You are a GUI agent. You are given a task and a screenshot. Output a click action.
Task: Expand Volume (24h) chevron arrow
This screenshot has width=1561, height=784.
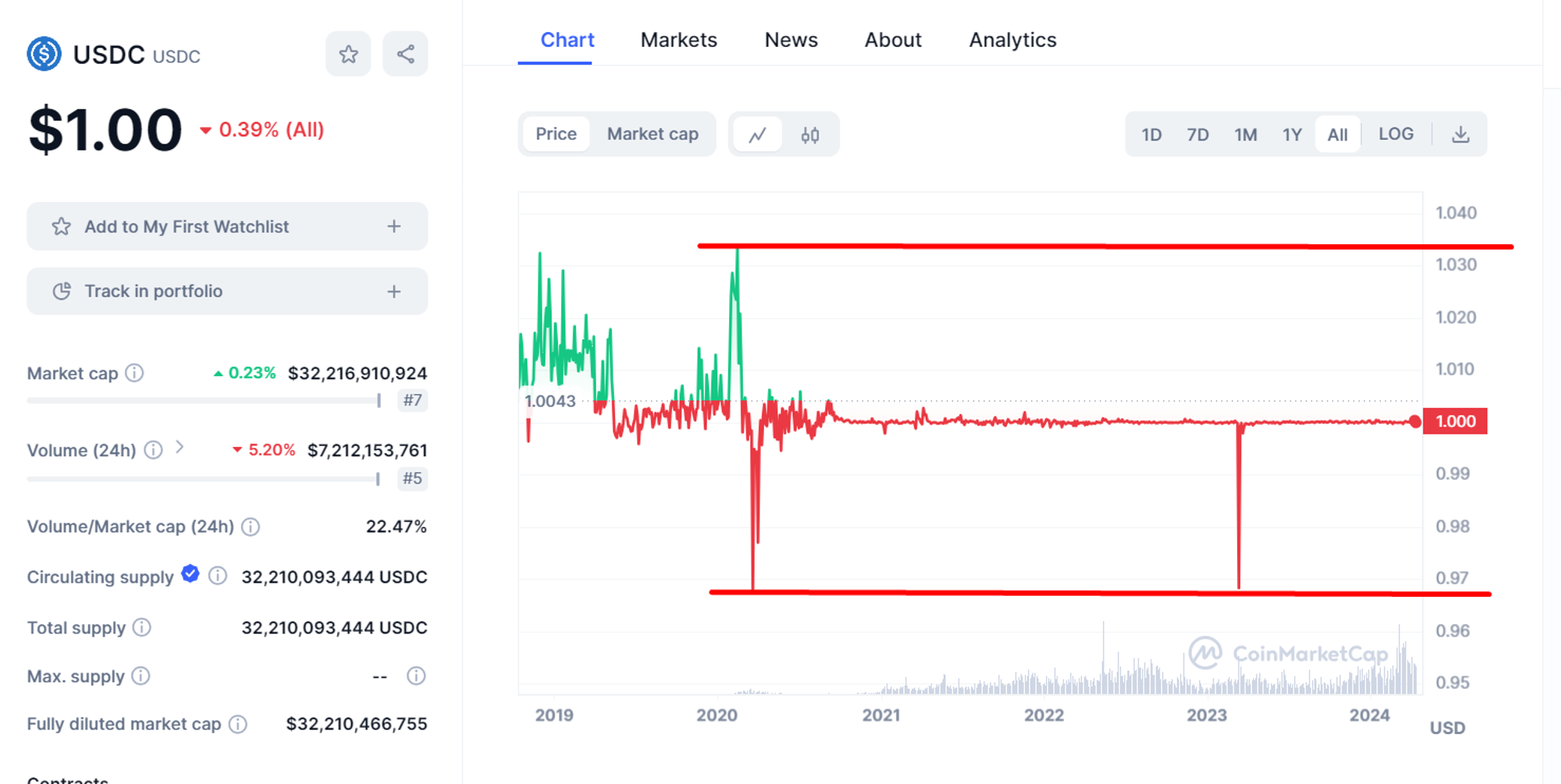coord(180,447)
